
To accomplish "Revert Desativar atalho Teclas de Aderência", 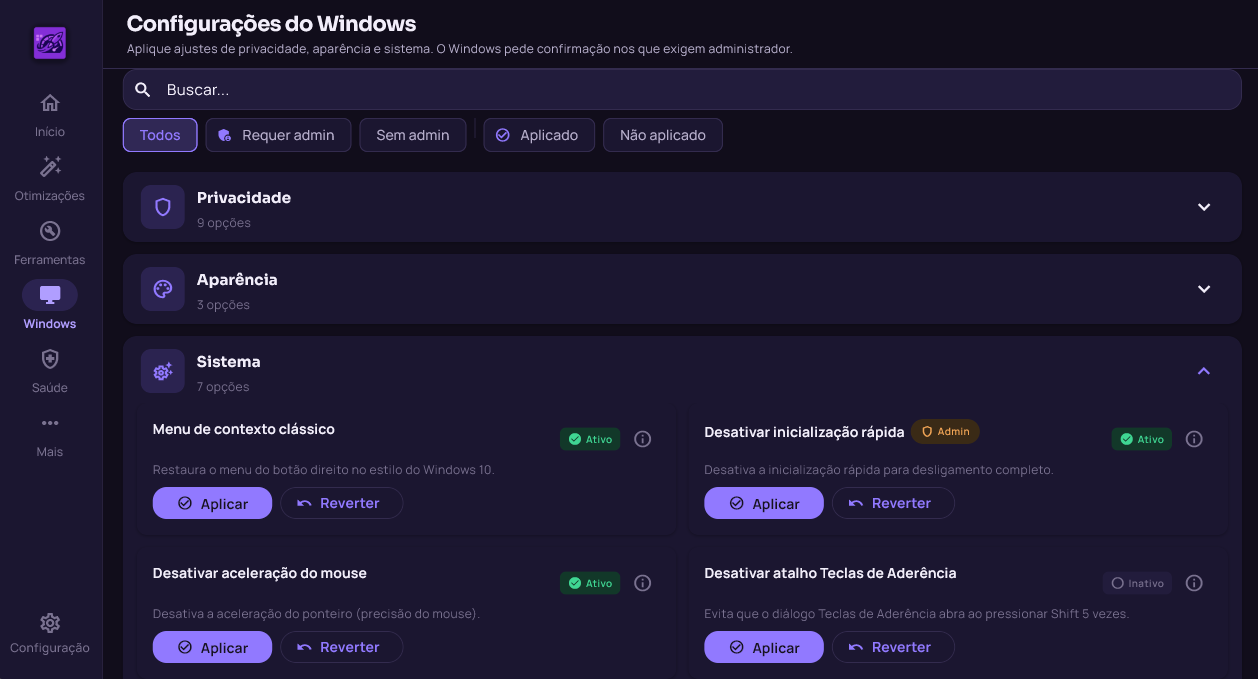I will pos(893,647).
